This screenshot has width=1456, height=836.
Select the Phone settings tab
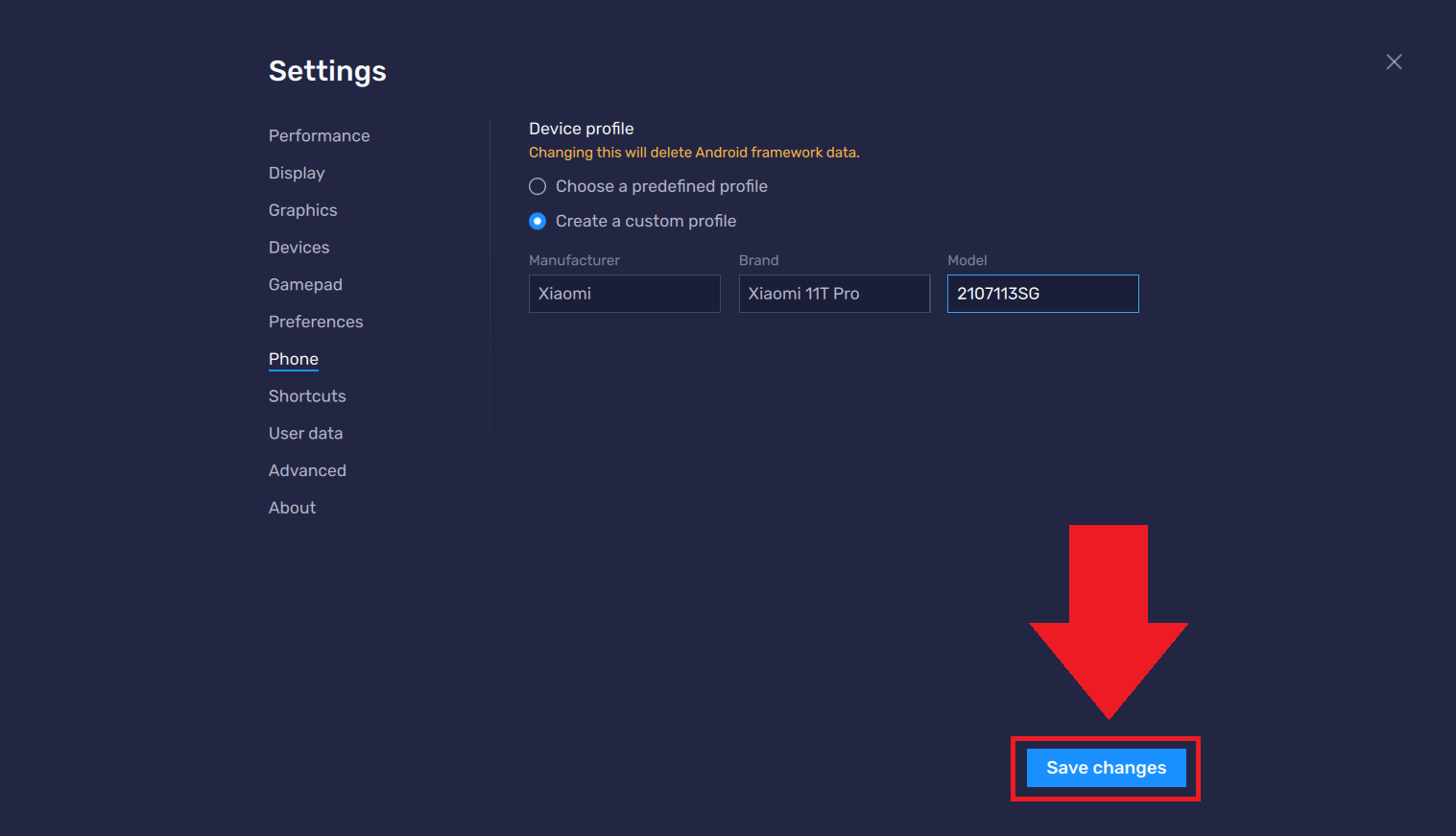pos(293,359)
